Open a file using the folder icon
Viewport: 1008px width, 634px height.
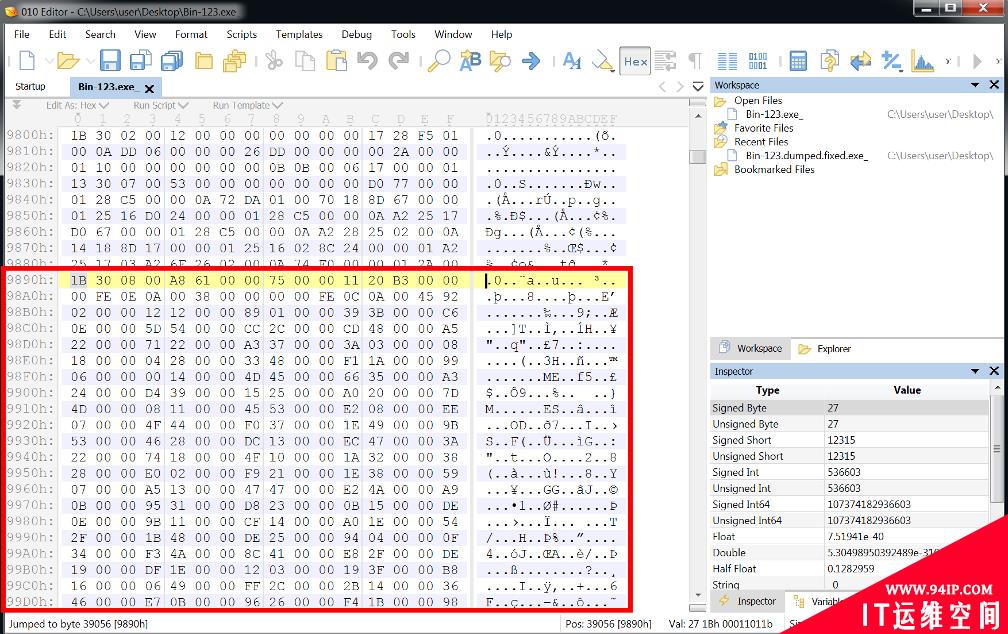click(68, 61)
